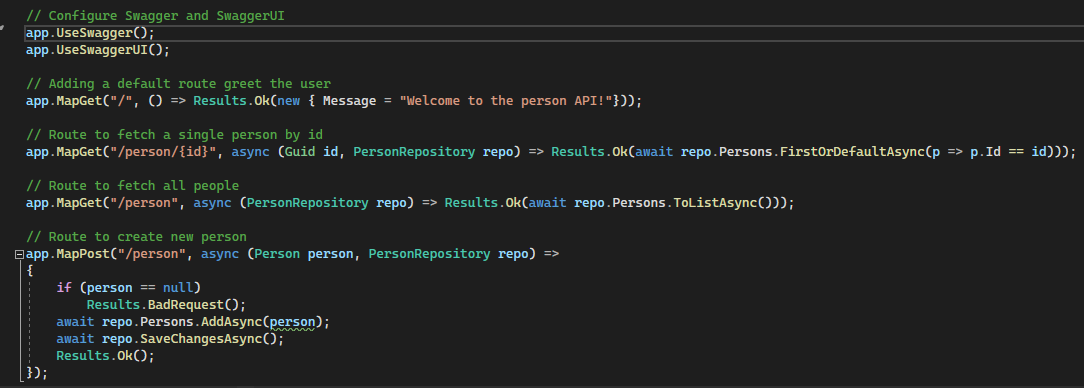Click the FirstOrDefaultAsync method name
Screen dimensions: 1084x388
click(x=852, y=152)
